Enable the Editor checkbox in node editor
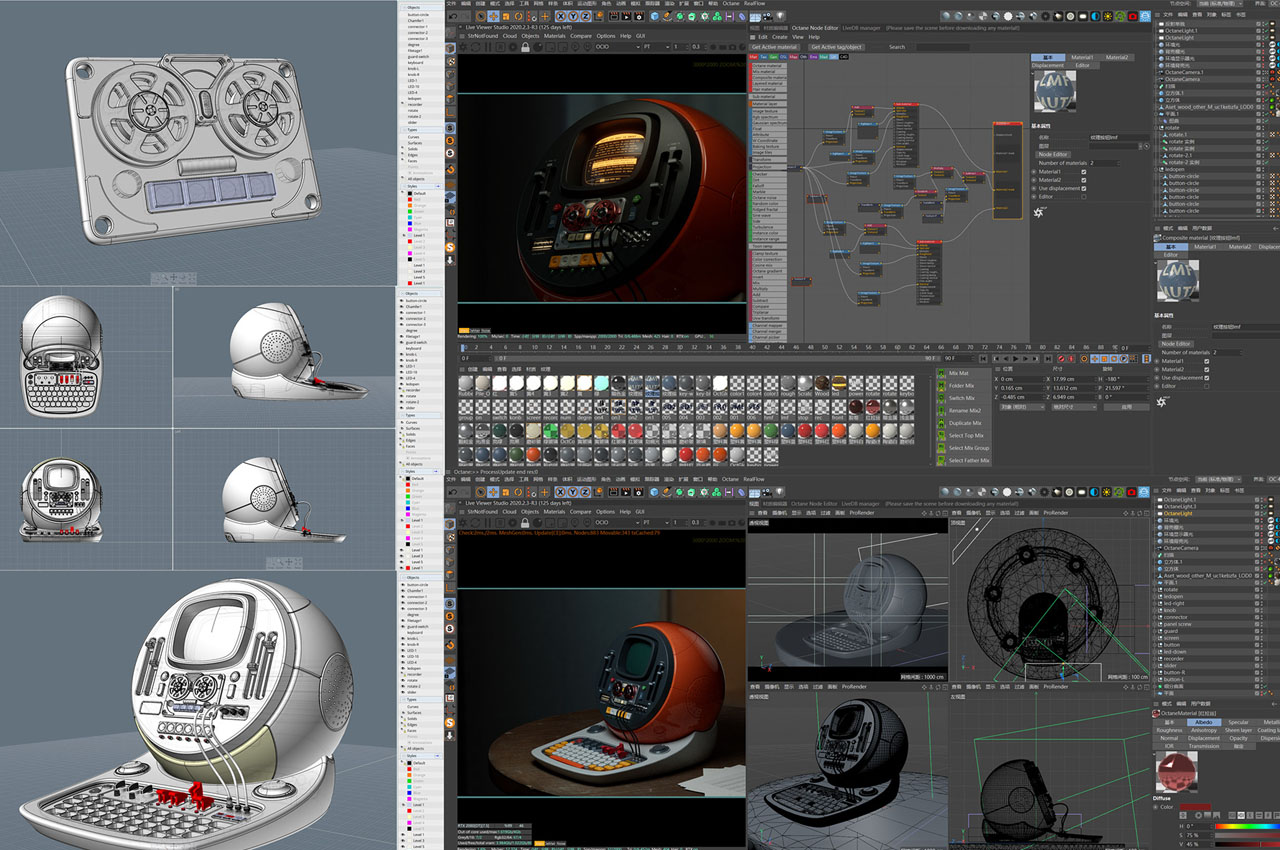Image resolution: width=1280 pixels, height=850 pixels. [x=1084, y=197]
